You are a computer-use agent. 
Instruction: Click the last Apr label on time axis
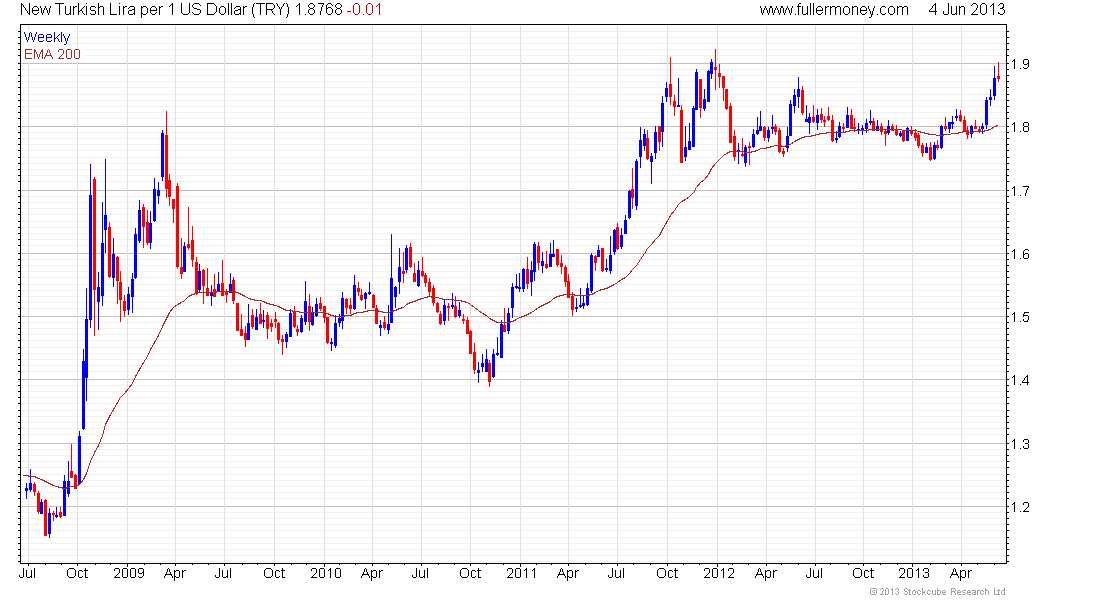(960, 573)
